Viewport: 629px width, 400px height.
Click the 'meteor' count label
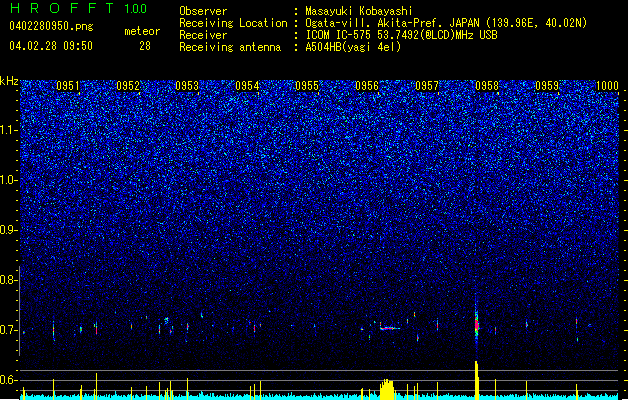[142, 31]
